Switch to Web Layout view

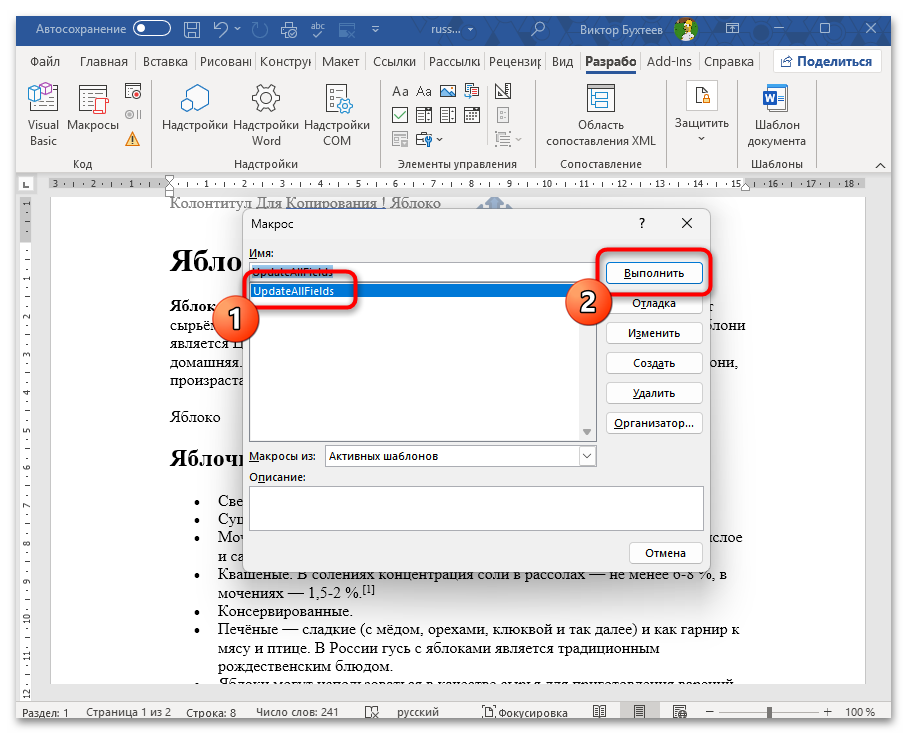coord(680,712)
